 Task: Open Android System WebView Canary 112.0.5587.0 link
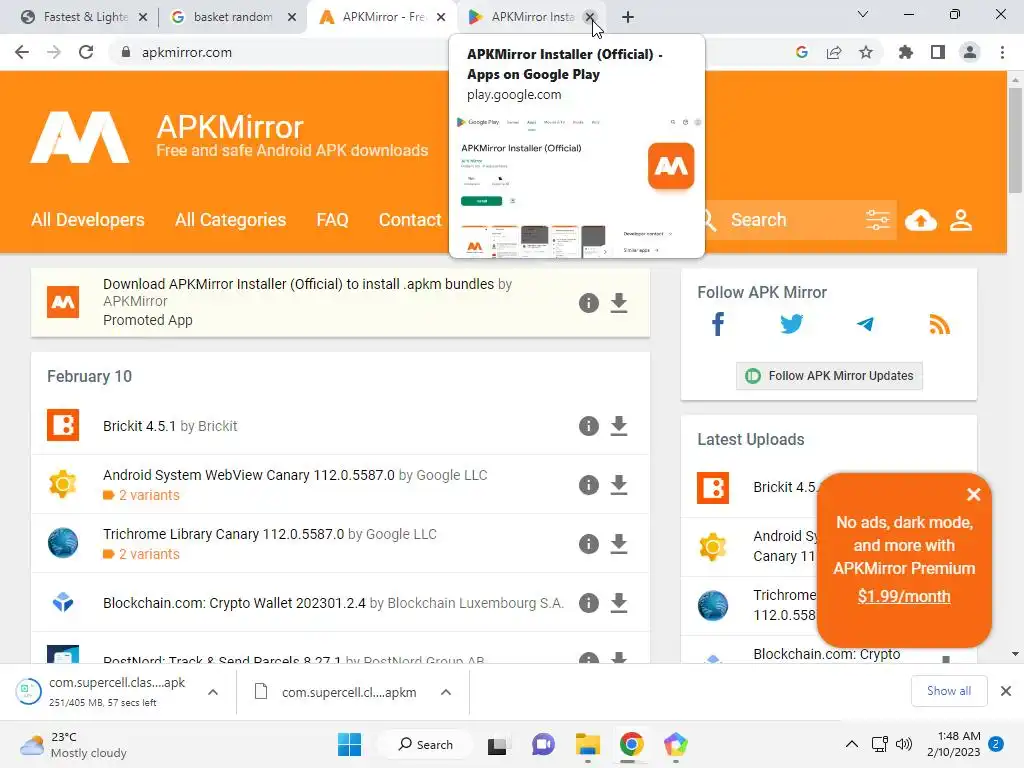[x=249, y=475]
